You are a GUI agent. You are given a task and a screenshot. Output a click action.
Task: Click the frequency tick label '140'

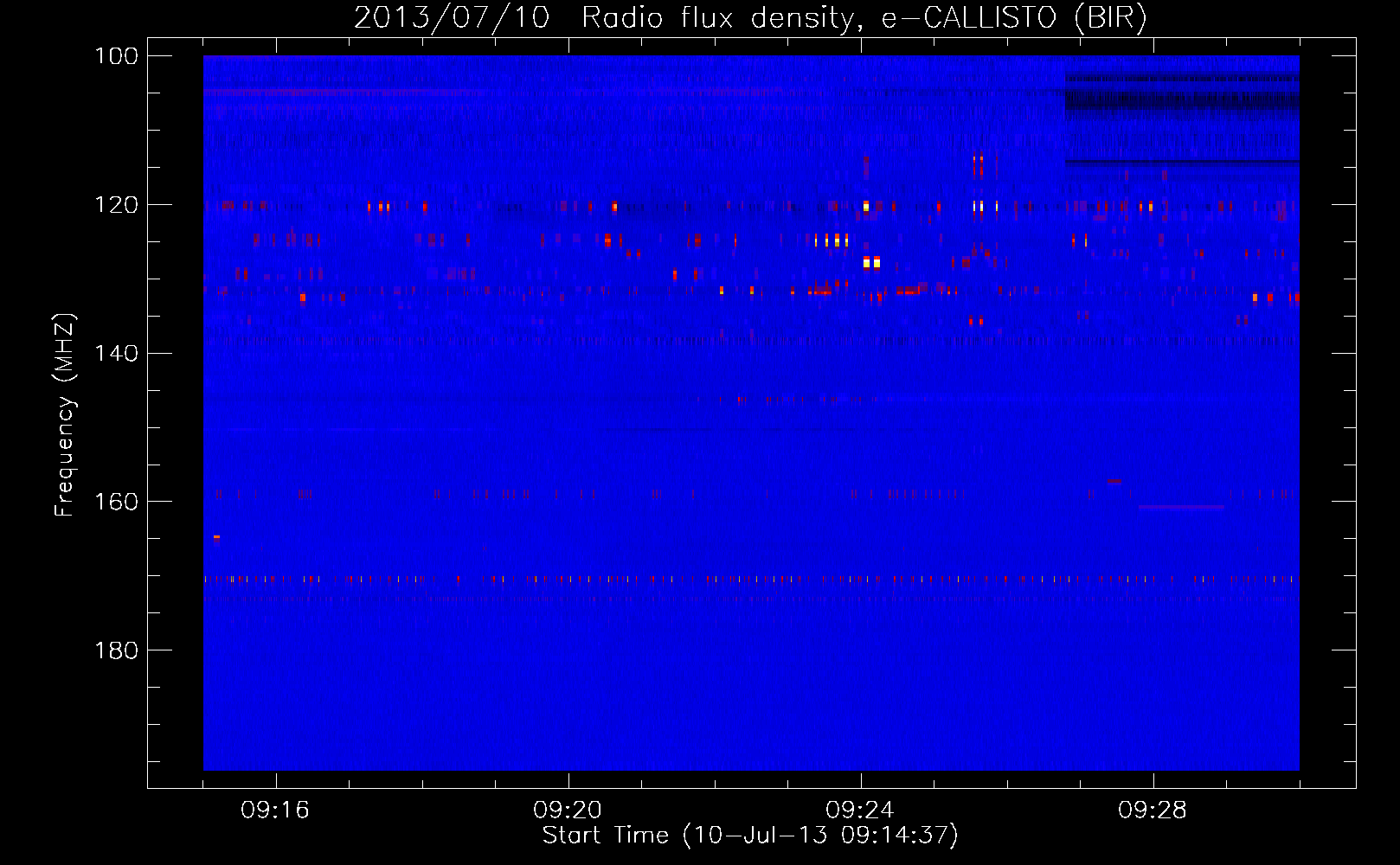point(116,354)
